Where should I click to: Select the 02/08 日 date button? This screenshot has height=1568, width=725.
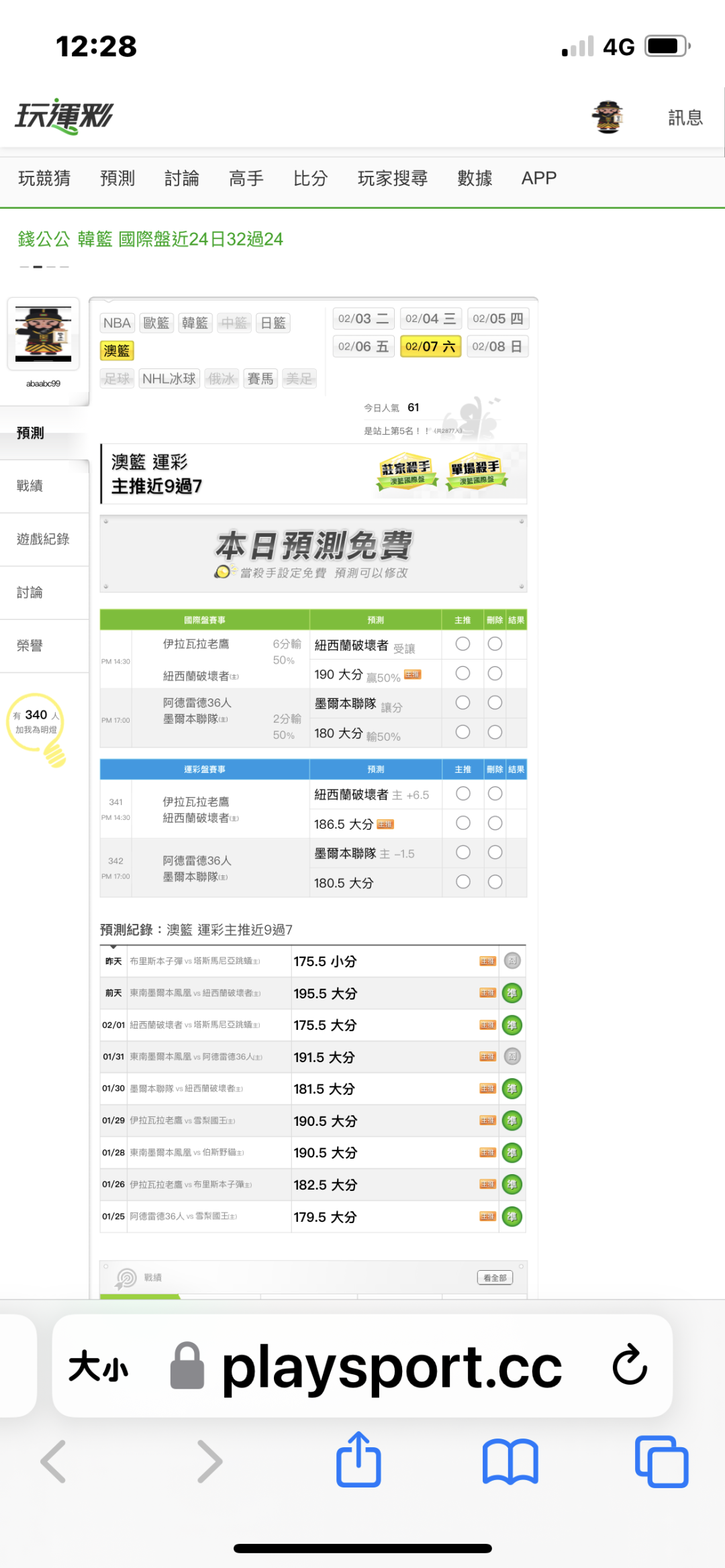(x=497, y=346)
